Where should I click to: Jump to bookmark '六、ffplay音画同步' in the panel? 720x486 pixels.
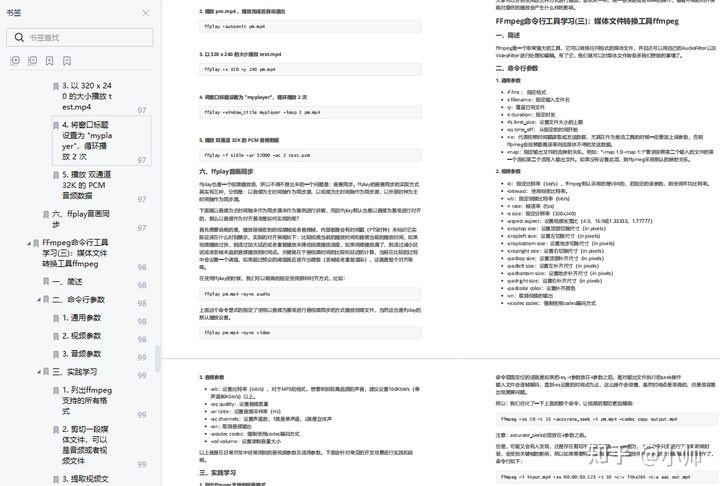pyautogui.click(x=81, y=219)
